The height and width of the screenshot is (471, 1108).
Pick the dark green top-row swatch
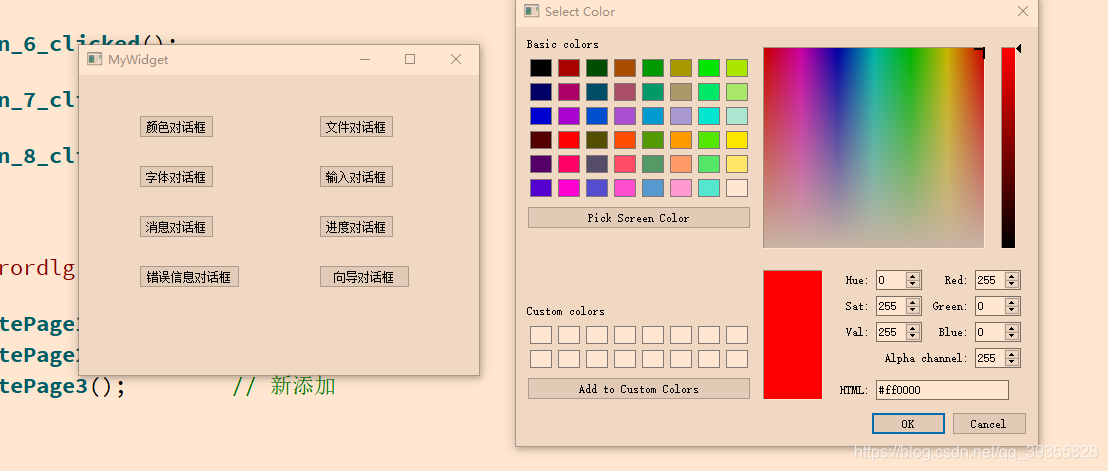[x=596, y=68]
